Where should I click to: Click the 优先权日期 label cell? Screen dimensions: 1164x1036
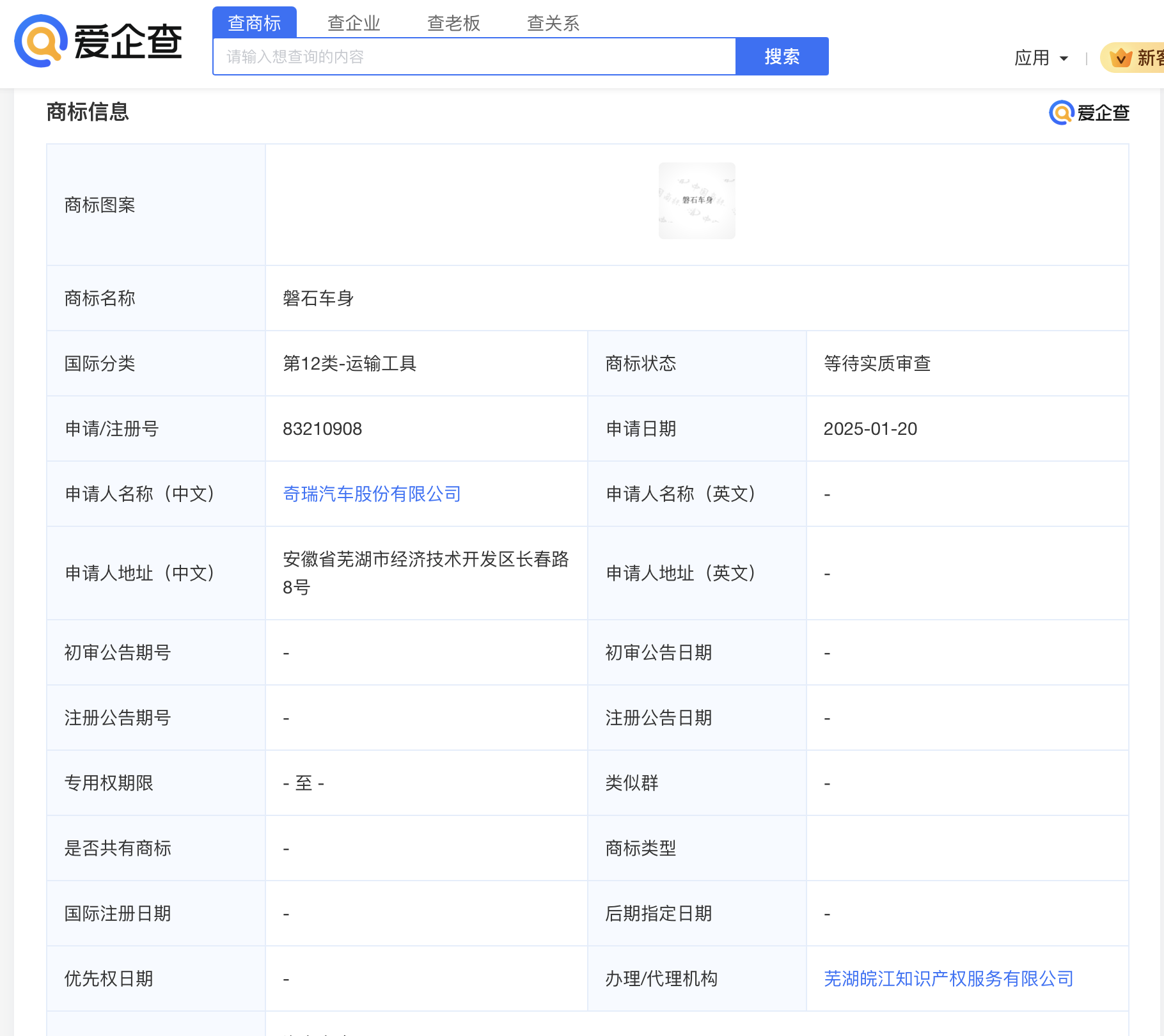[156, 978]
